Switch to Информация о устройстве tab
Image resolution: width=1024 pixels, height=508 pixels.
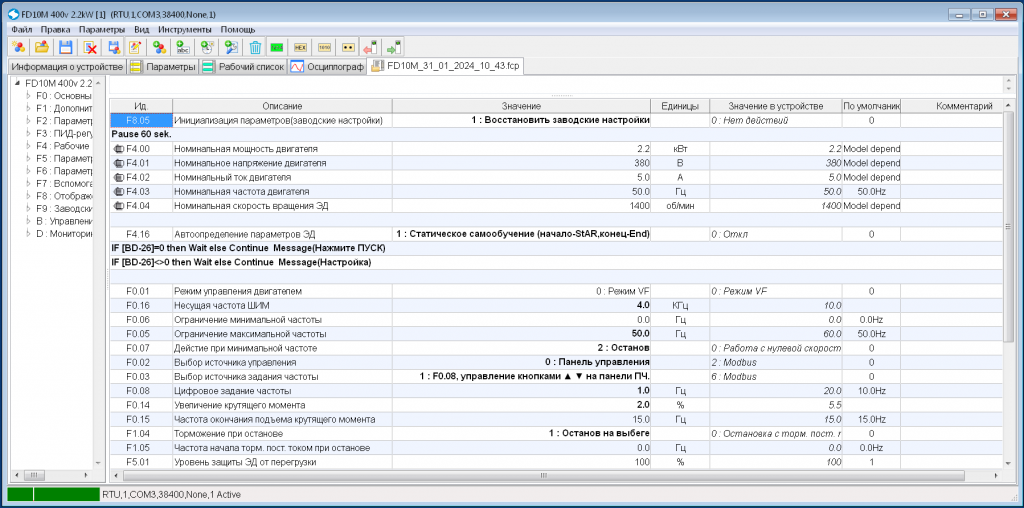point(67,67)
